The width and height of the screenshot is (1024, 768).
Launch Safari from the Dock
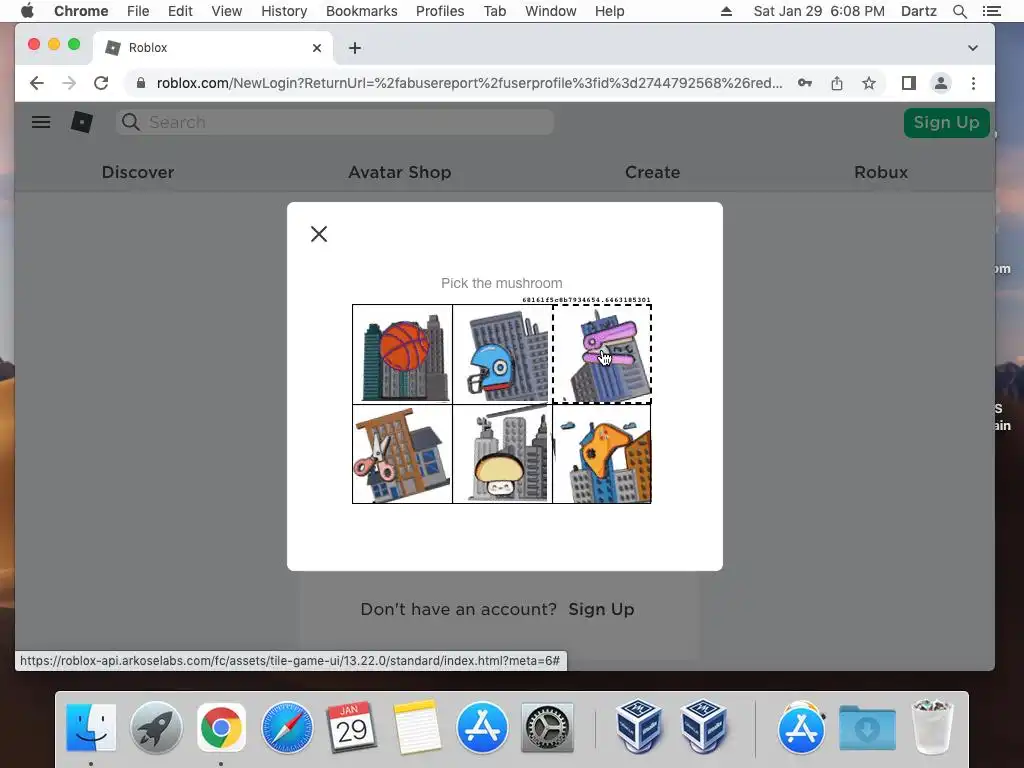tap(287, 728)
